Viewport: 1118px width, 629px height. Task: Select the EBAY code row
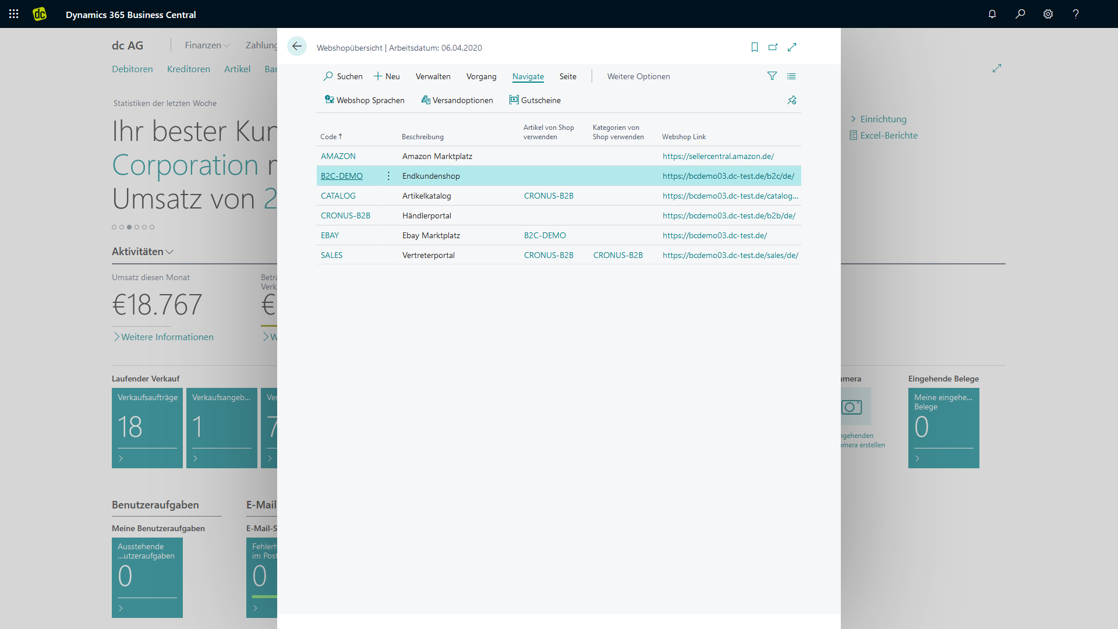(330, 236)
